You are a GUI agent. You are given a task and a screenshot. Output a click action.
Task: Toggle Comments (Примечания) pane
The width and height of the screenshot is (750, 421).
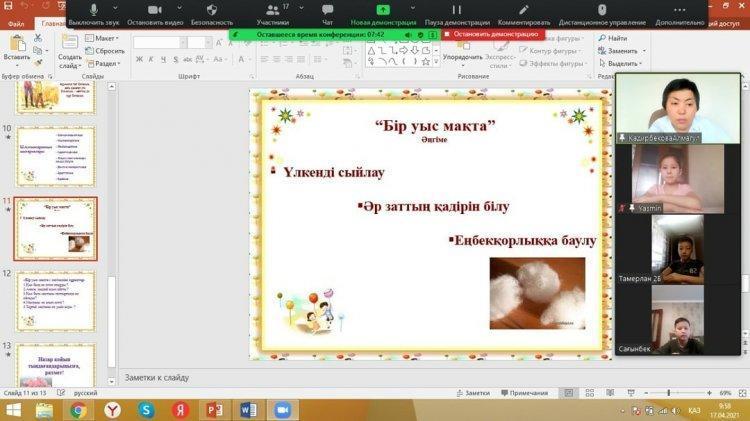pos(525,393)
